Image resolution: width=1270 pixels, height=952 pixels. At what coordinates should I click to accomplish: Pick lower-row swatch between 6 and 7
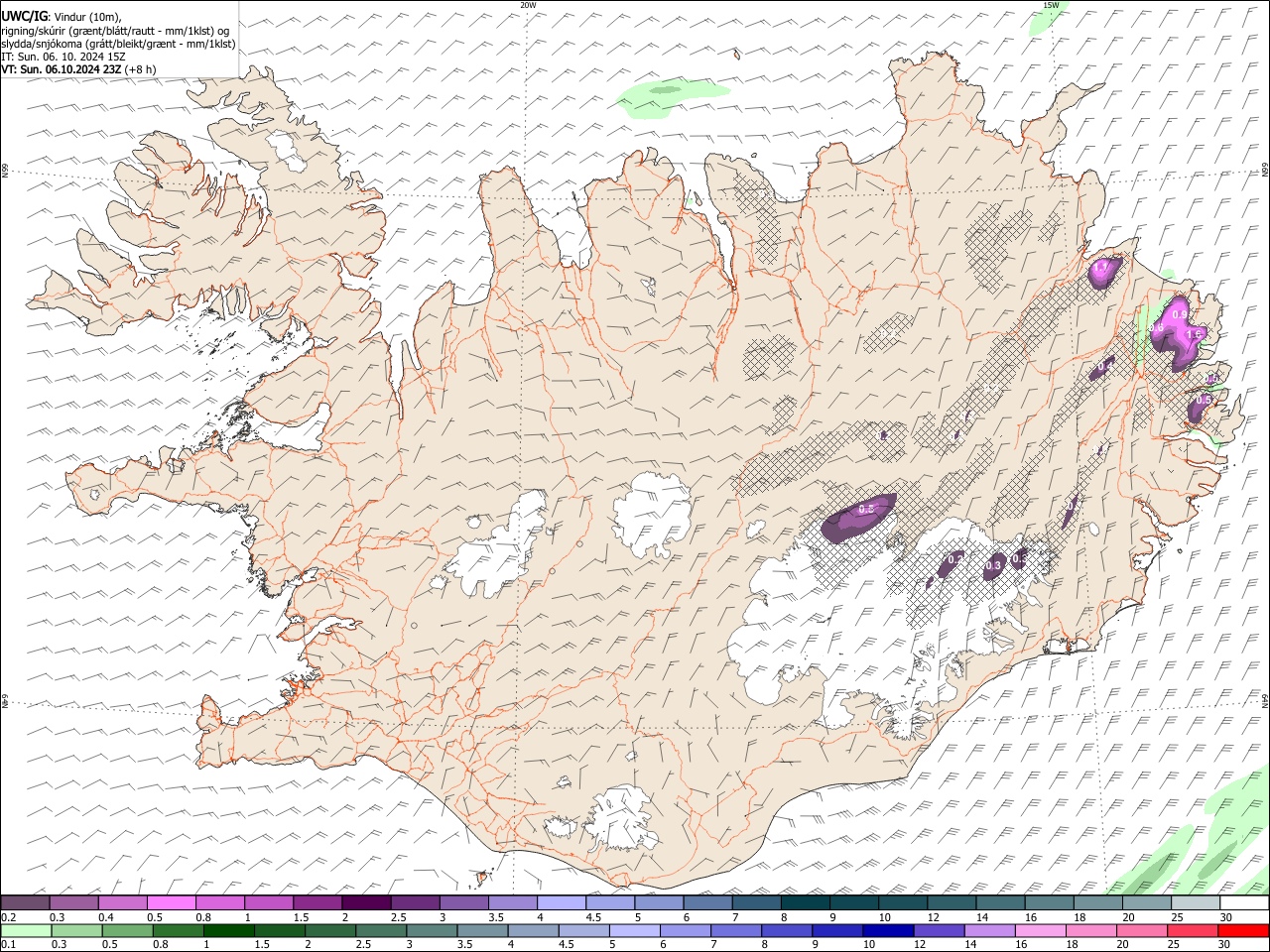[x=685, y=930]
